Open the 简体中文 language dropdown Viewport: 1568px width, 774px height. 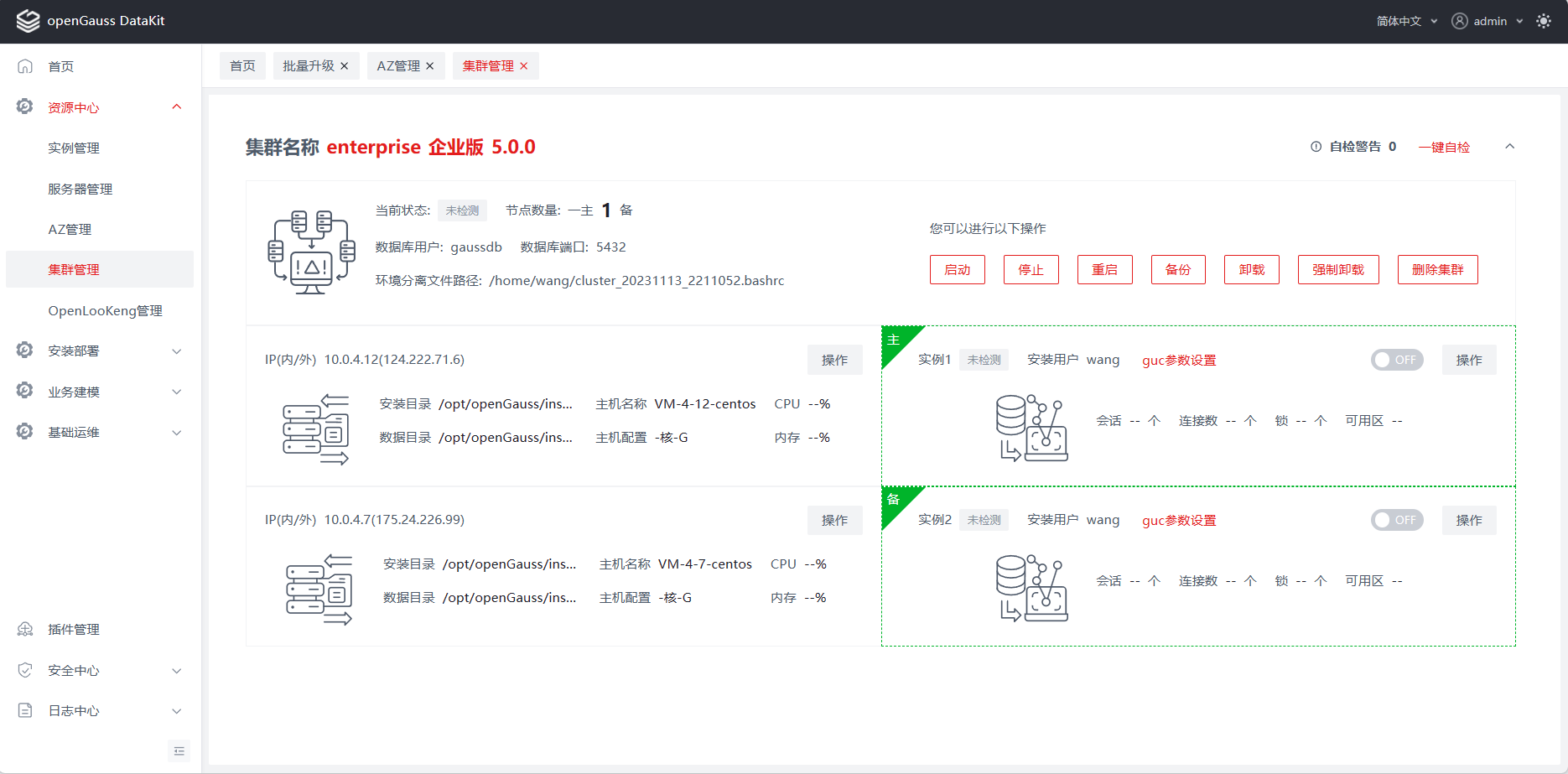tap(1406, 21)
